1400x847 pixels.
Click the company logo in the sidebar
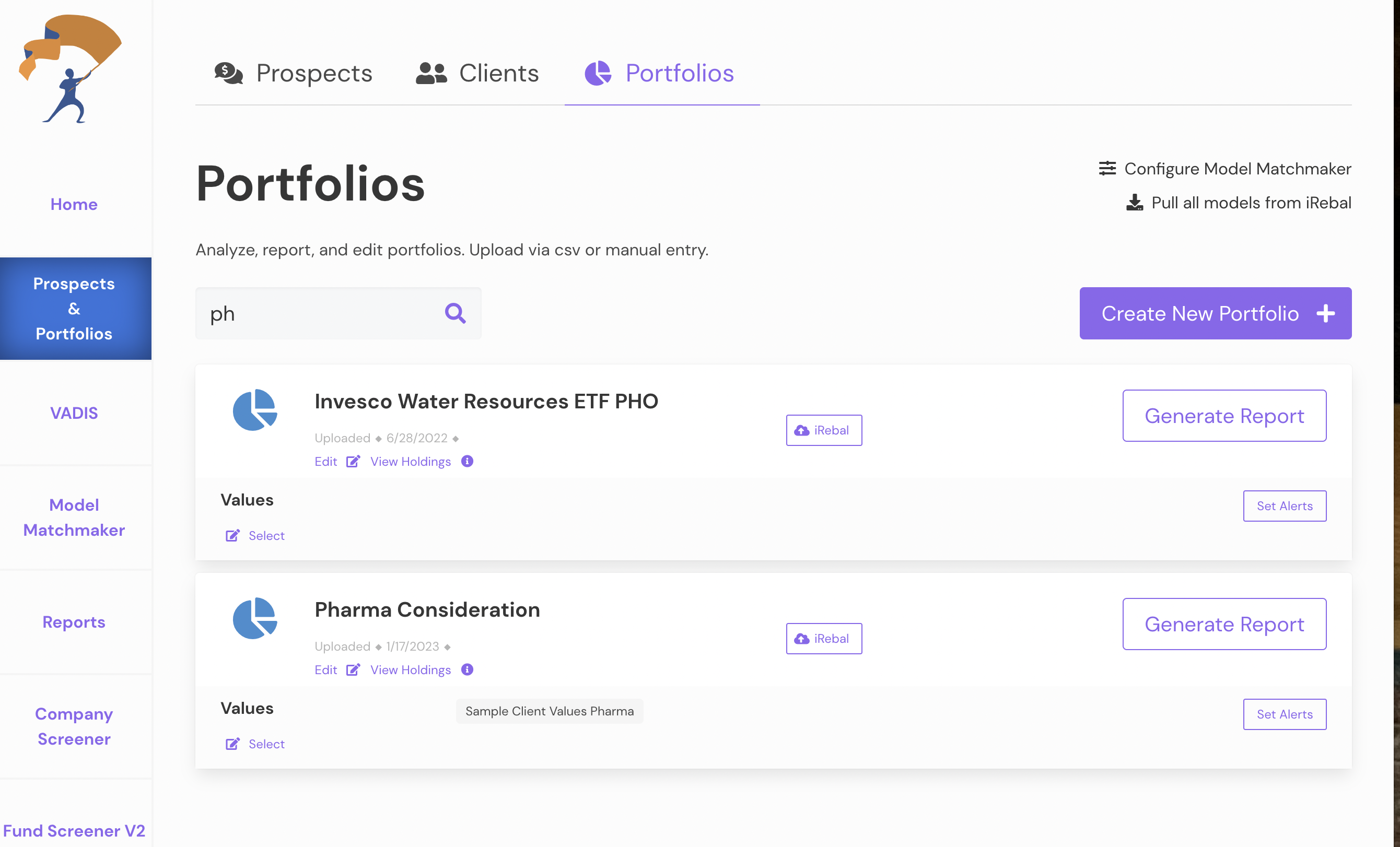point(71,69)
